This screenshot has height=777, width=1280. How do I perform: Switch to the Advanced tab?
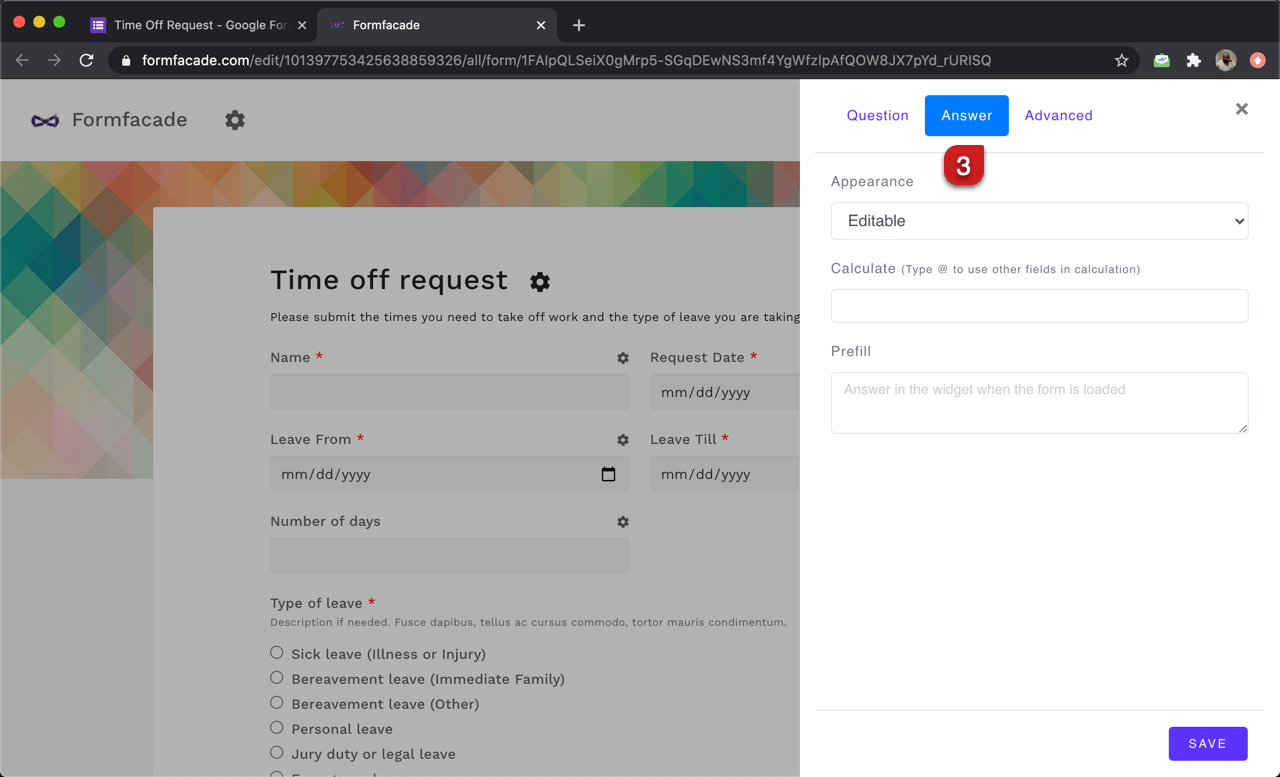tap(1058, 115)
